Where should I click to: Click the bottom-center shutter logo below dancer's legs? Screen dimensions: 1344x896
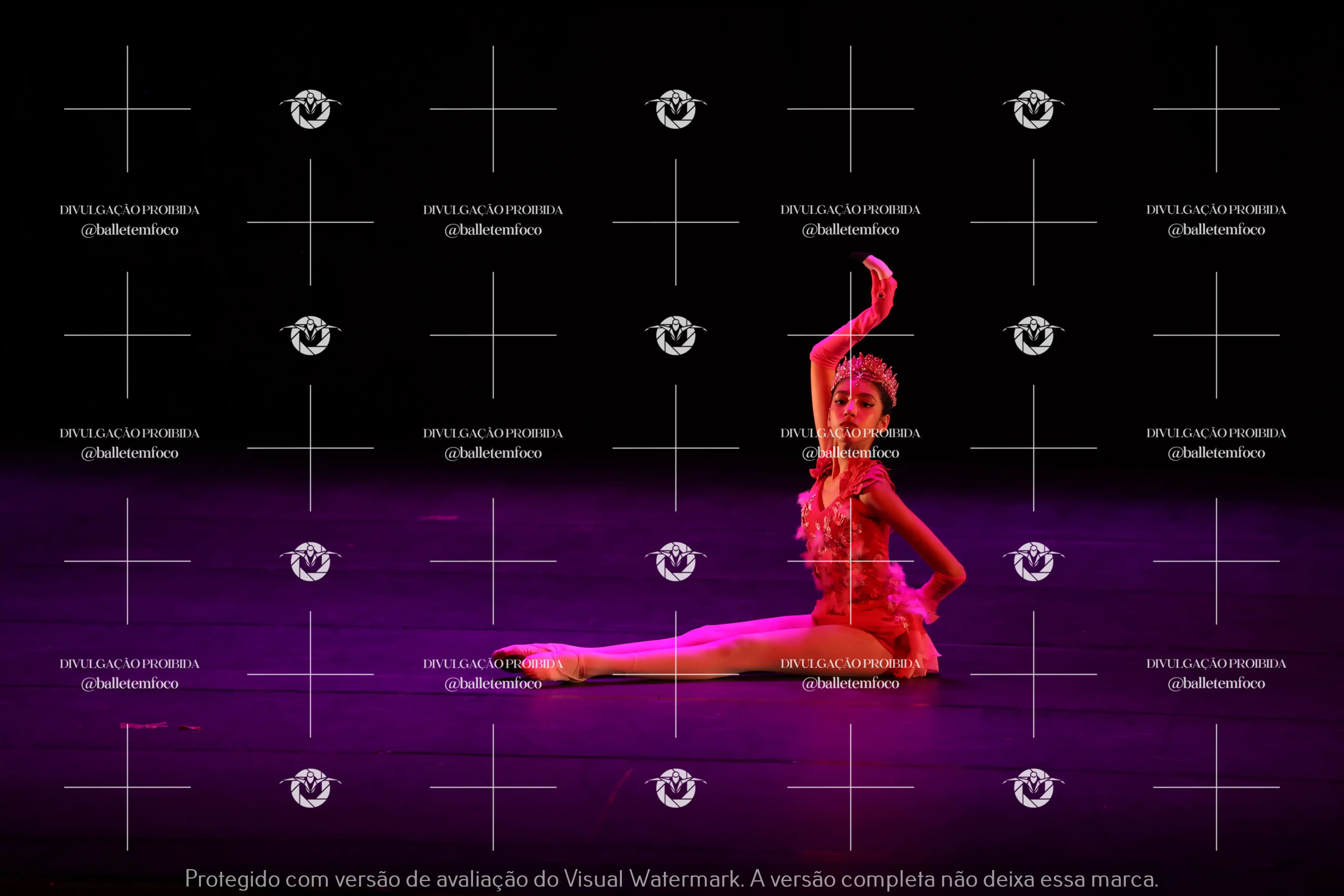pos(675,787)
